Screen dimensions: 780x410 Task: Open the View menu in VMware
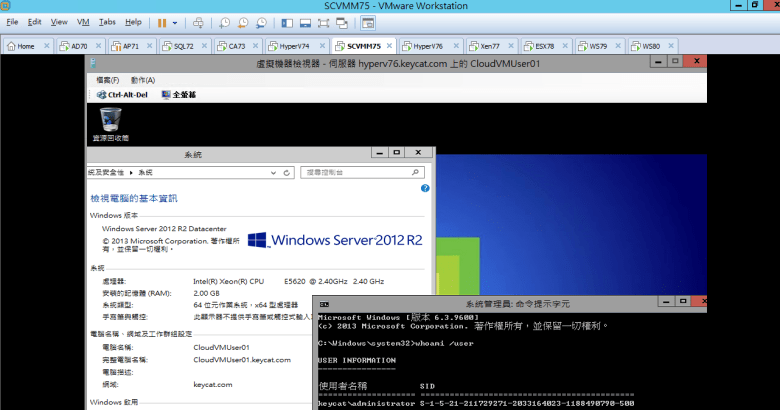coord(59,21)
